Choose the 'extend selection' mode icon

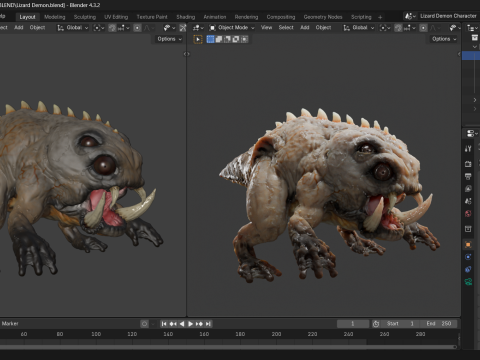tap(219, 39)
